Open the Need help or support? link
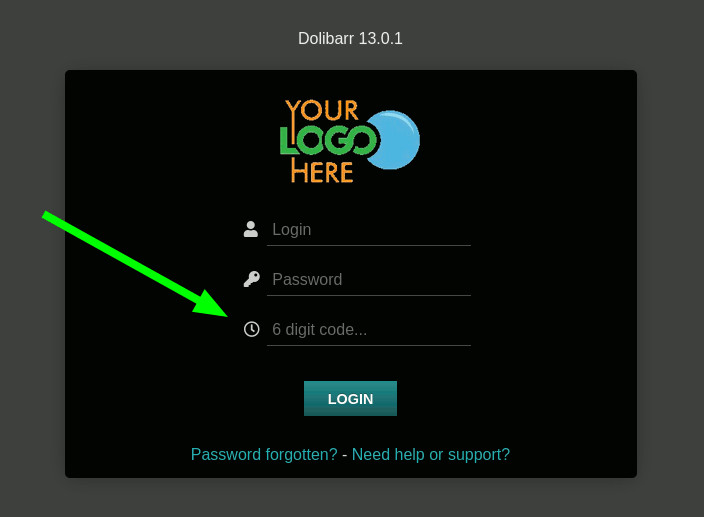Screen dimensions: 704x517 pyautogui.click(x=431, y=454)
